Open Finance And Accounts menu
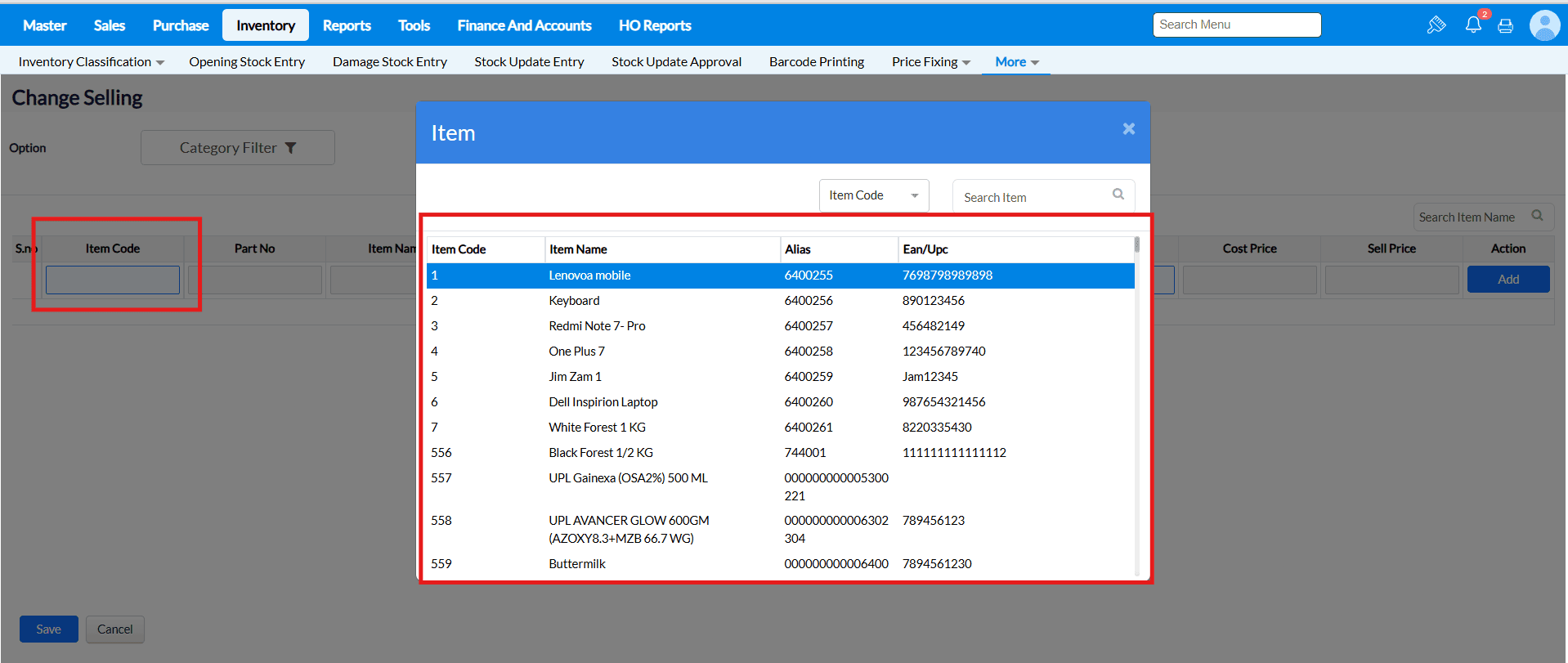Viewport: 1568px width, 663px height. pos(524,25)
